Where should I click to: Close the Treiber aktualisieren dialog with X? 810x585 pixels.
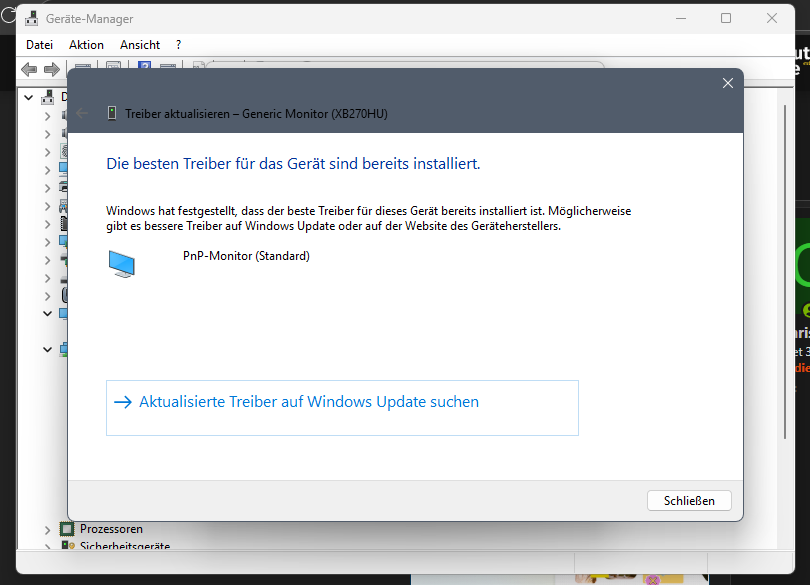click(728, 83)
